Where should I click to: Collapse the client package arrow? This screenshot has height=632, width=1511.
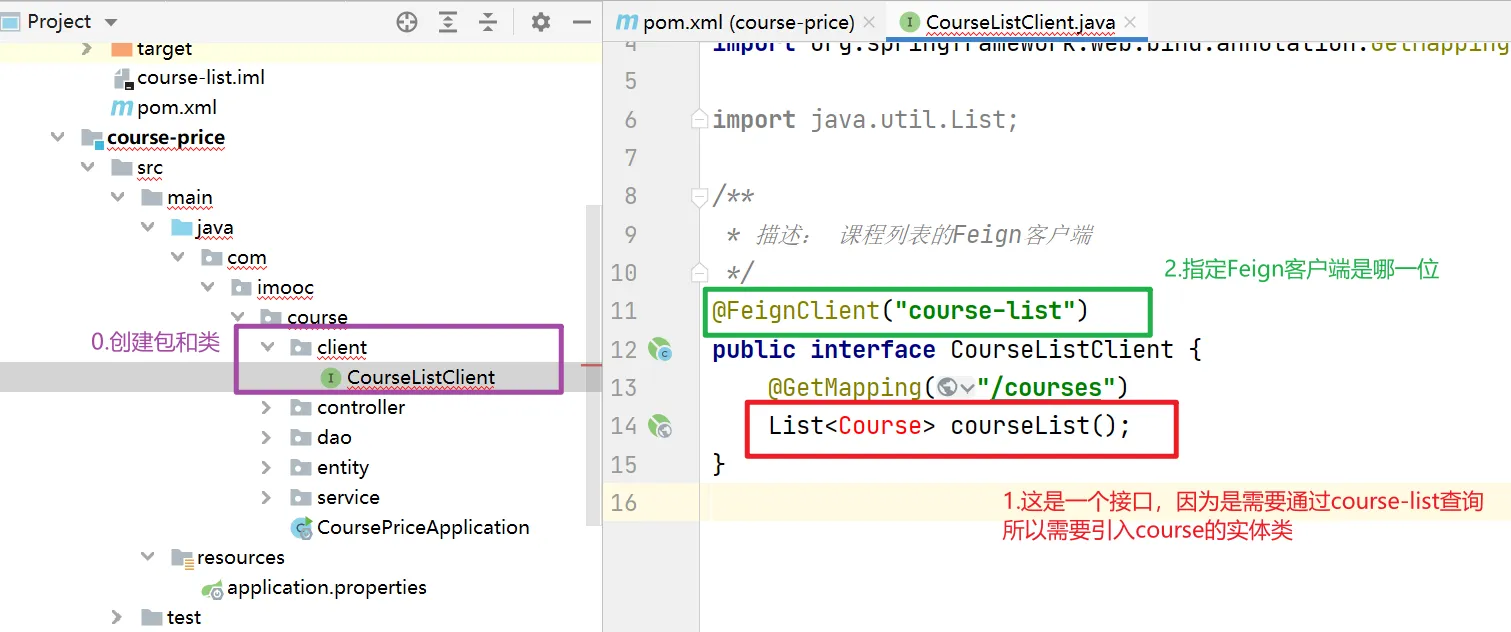[268, 347]
